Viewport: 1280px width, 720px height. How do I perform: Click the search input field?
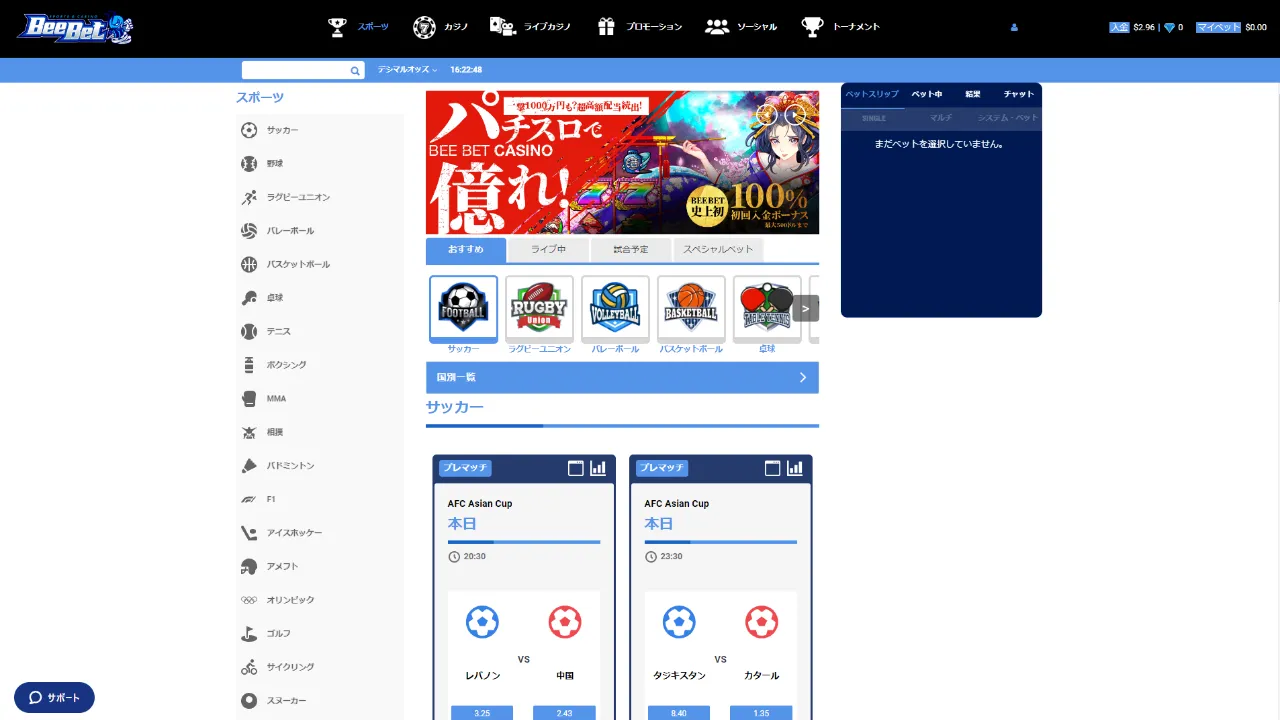pyautogui.click(x=295, y=71)
